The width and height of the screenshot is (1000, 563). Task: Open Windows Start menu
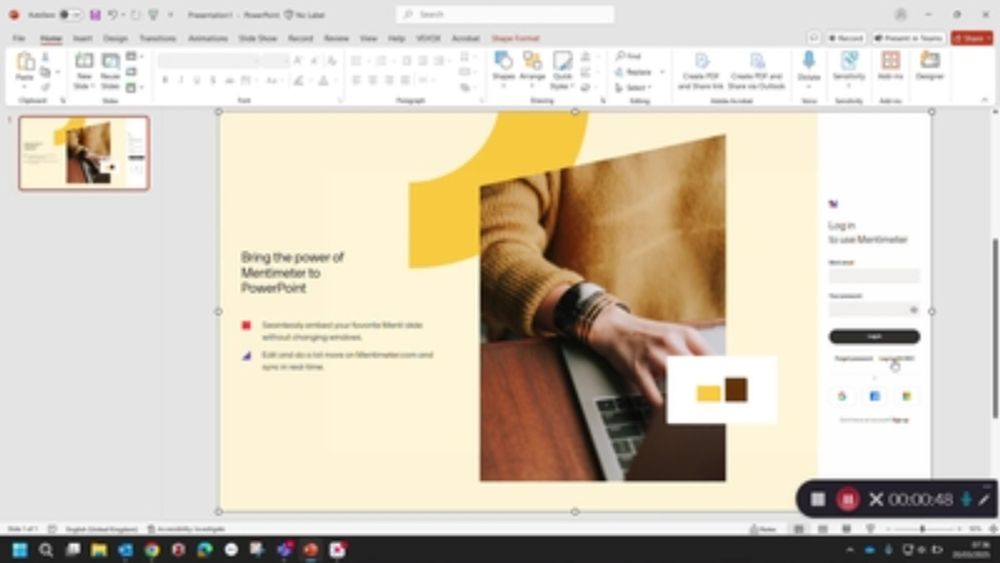[20, 550]
